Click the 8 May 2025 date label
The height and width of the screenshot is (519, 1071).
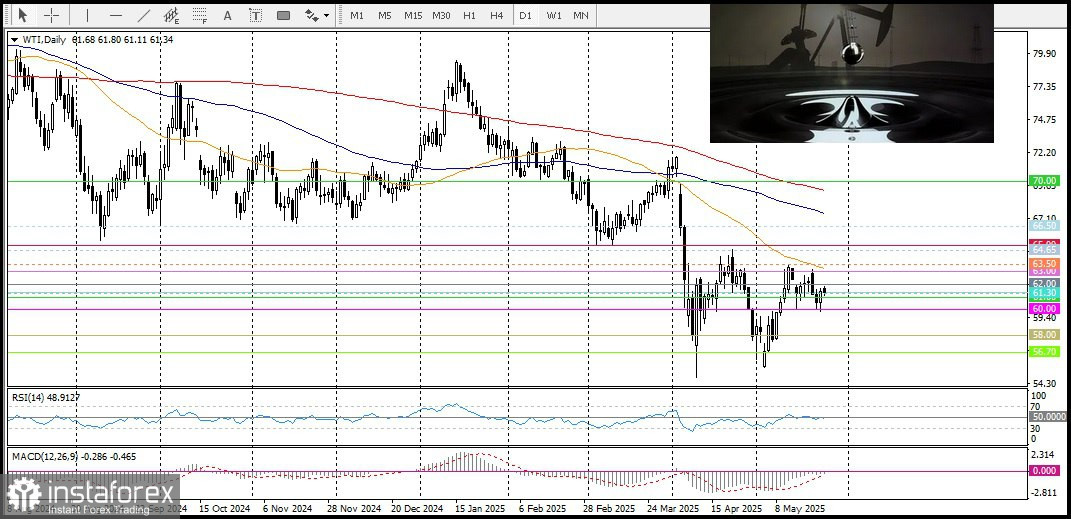[x=799, y=509]
